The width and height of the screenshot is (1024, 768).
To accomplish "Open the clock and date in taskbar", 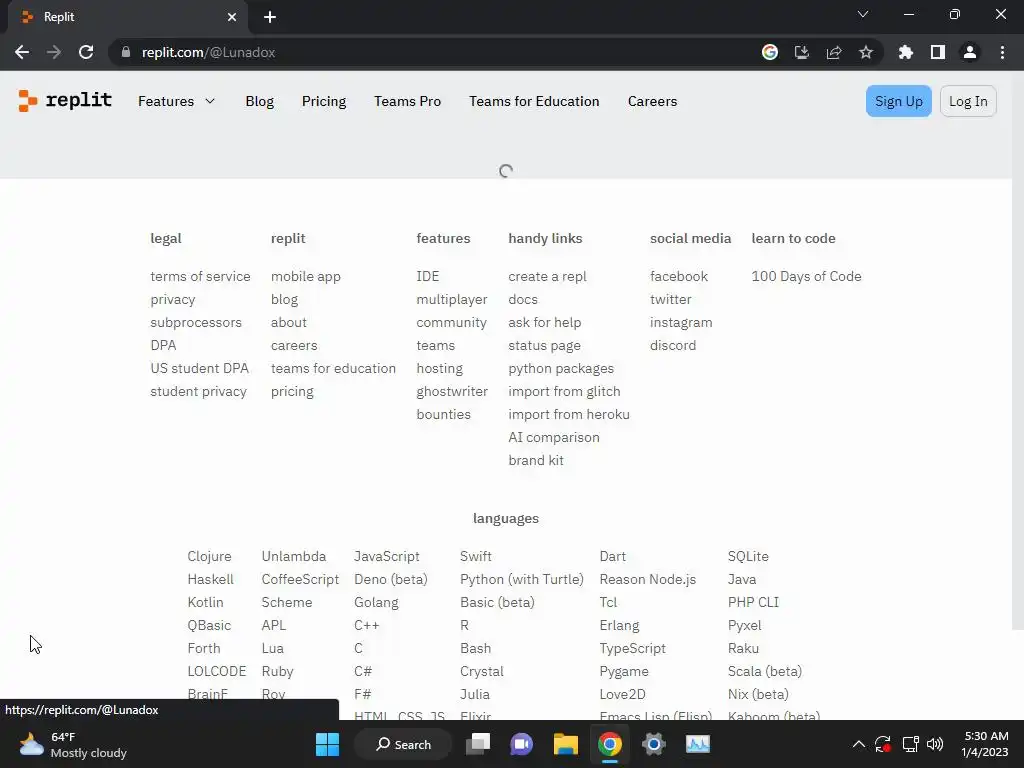I will click(x=984, y=744).
